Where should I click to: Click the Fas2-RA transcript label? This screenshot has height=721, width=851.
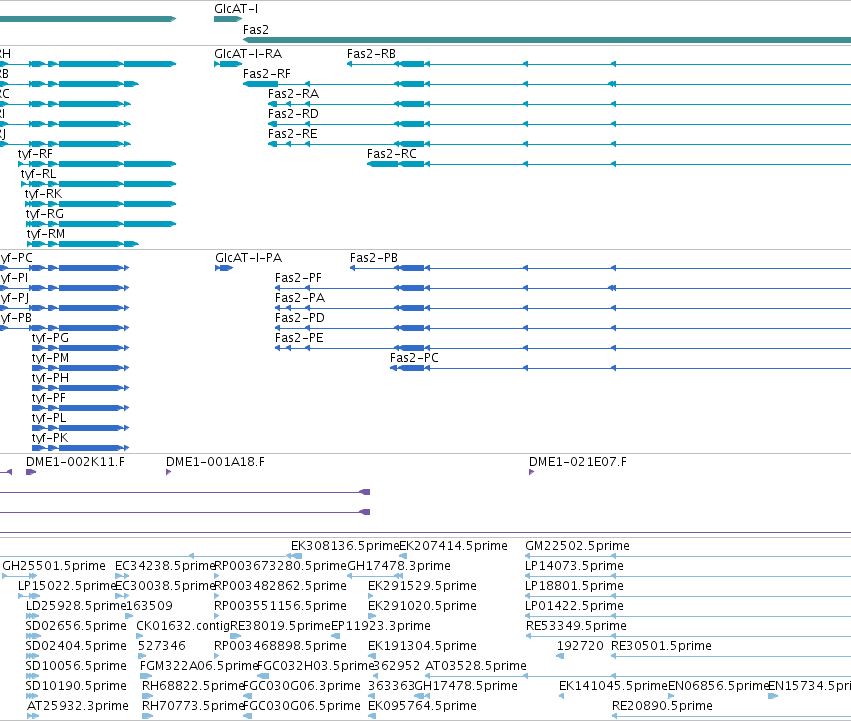click(x=294, y=94)
